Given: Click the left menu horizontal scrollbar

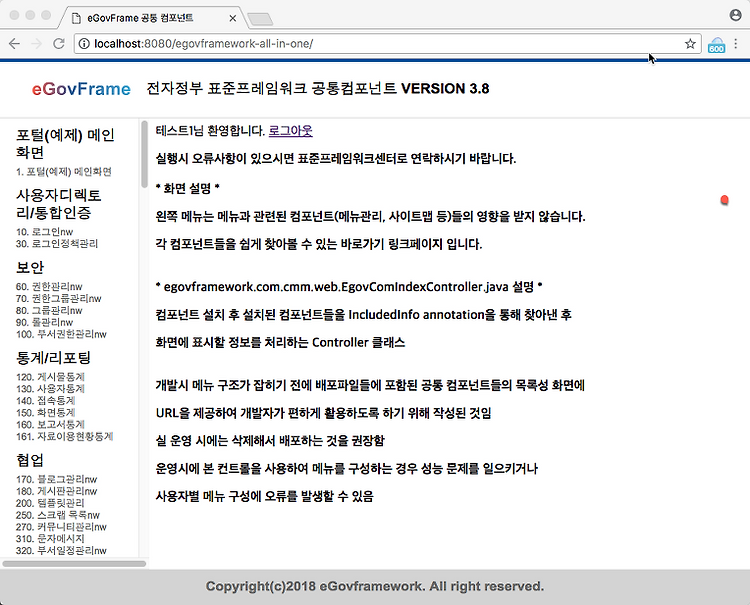Looking at the screenshot, I should tap(74, 564).
